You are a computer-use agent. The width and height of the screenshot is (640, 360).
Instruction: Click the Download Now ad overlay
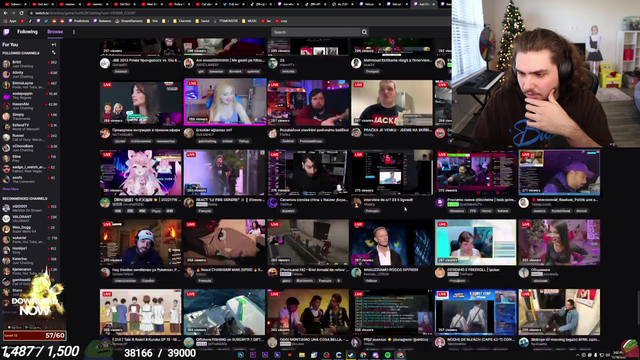coord(34,306)
